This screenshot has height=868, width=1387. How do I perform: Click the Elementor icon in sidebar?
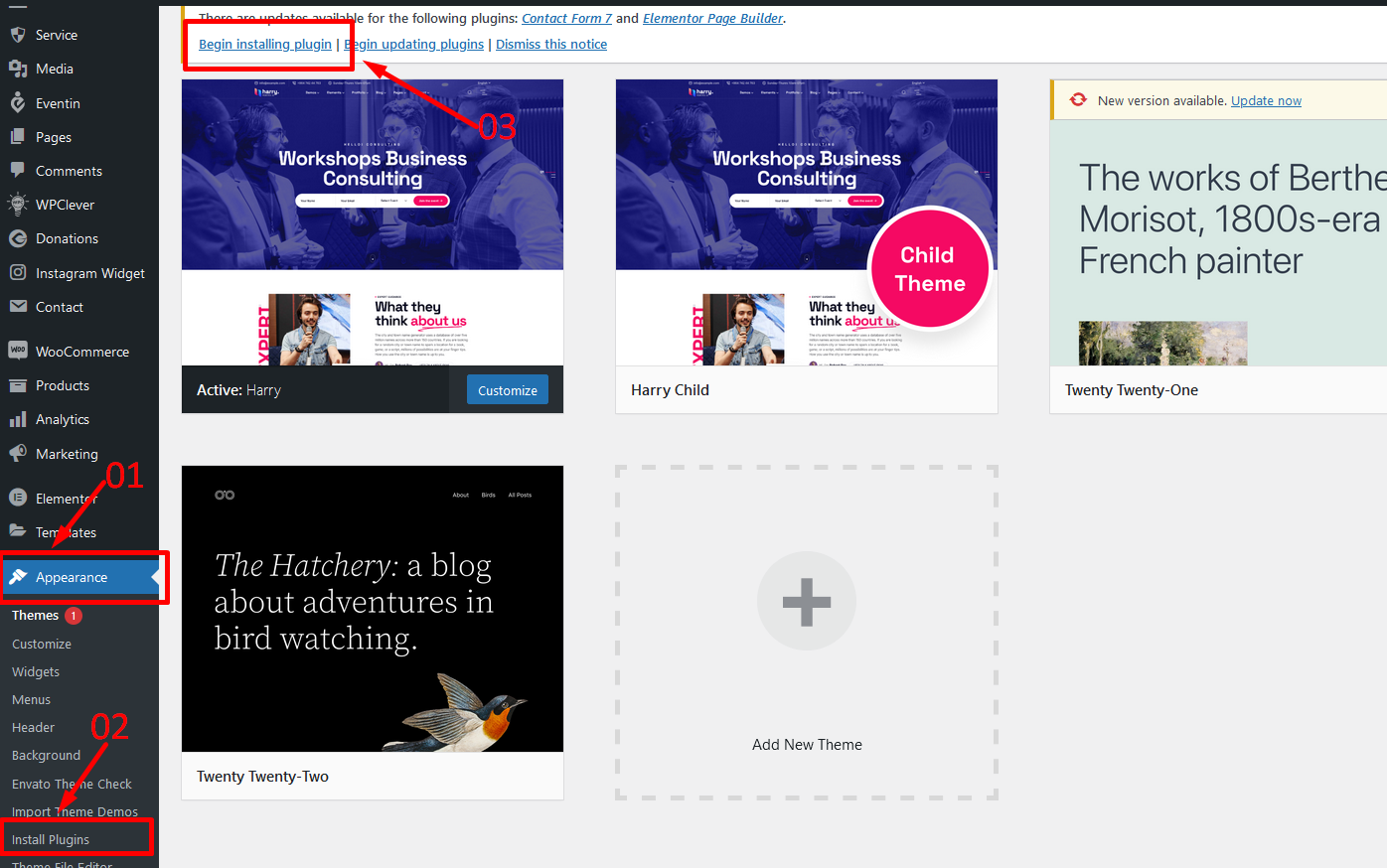click(18, 498)
